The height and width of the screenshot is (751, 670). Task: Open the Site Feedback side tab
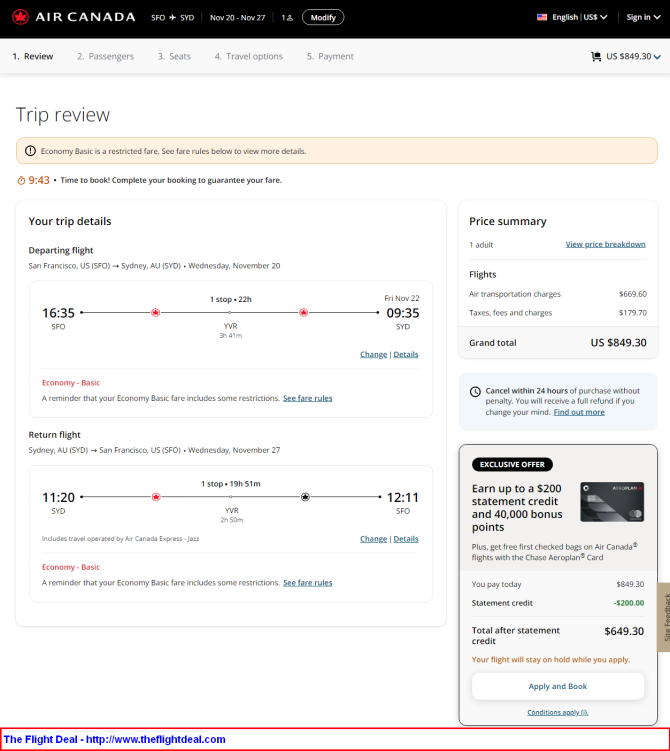pos(665,617)
